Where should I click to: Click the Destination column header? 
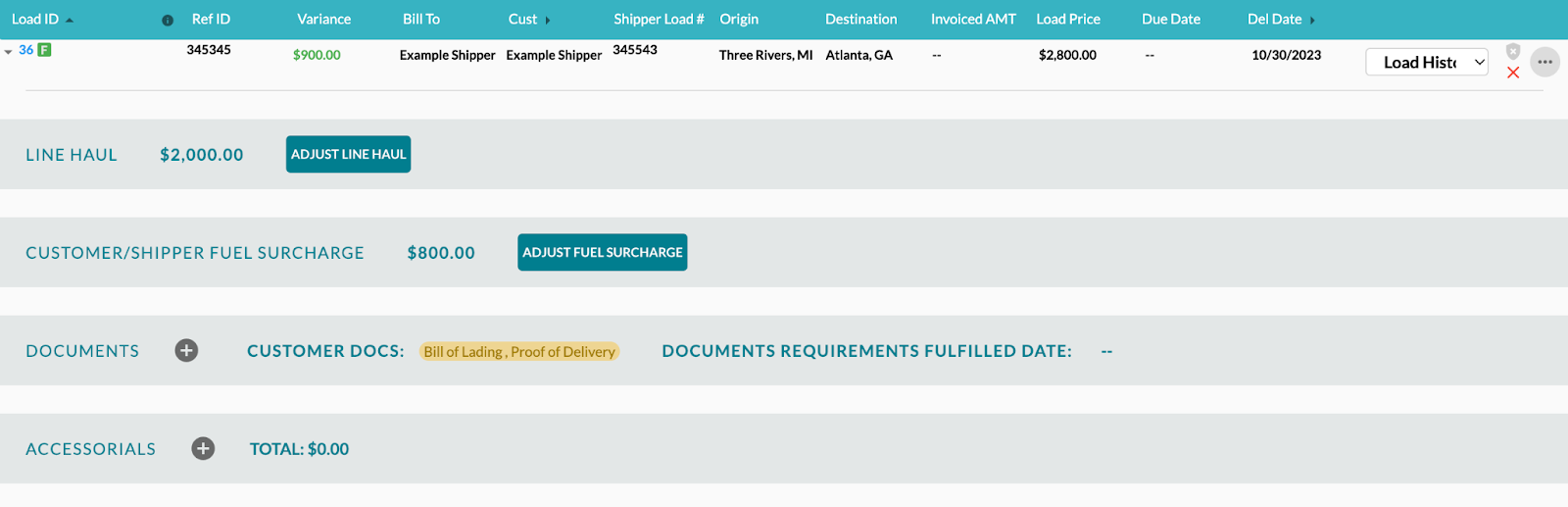point(860,19)
